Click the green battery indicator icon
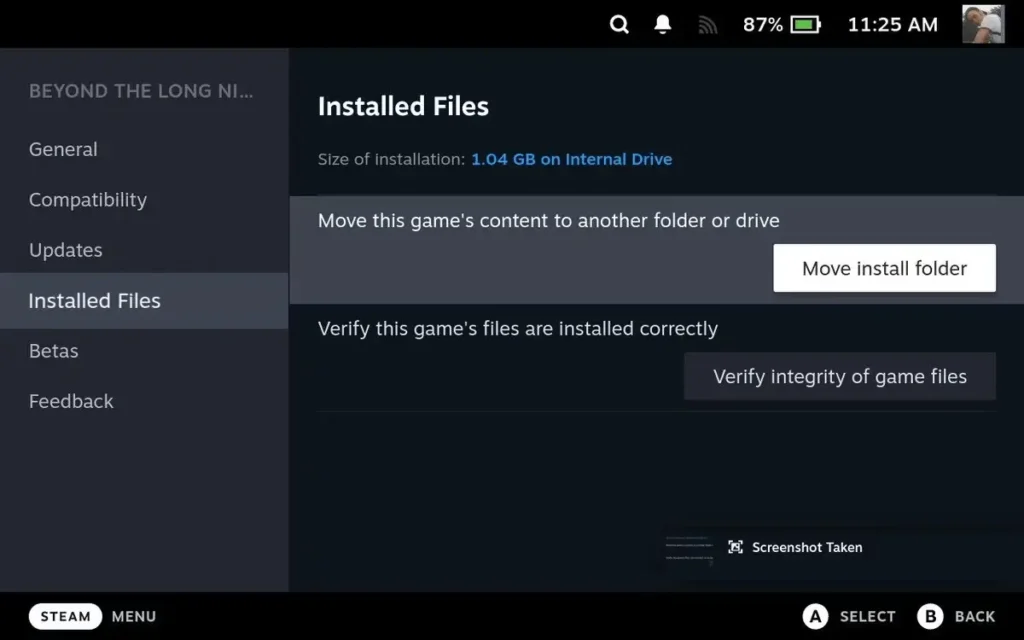Screen dimensions: 1024x640 tap(806, 24)
